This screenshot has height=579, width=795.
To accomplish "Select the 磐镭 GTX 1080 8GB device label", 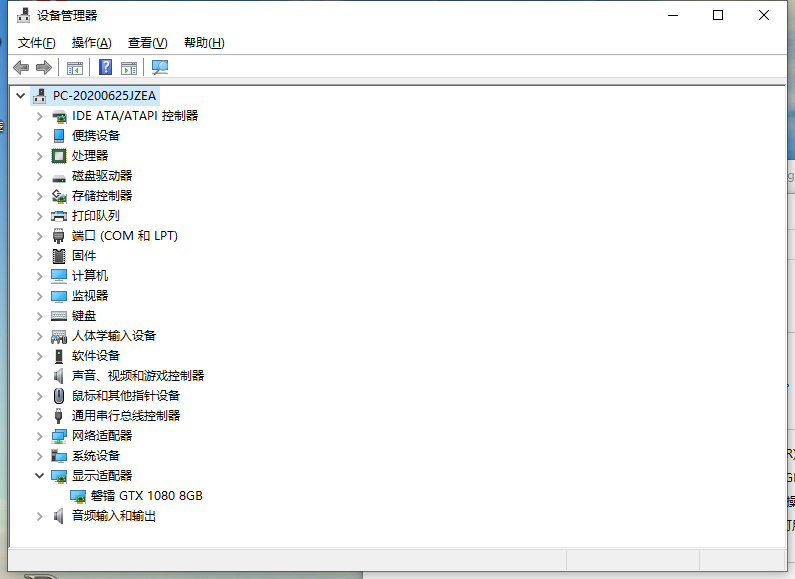I will 147,496.
